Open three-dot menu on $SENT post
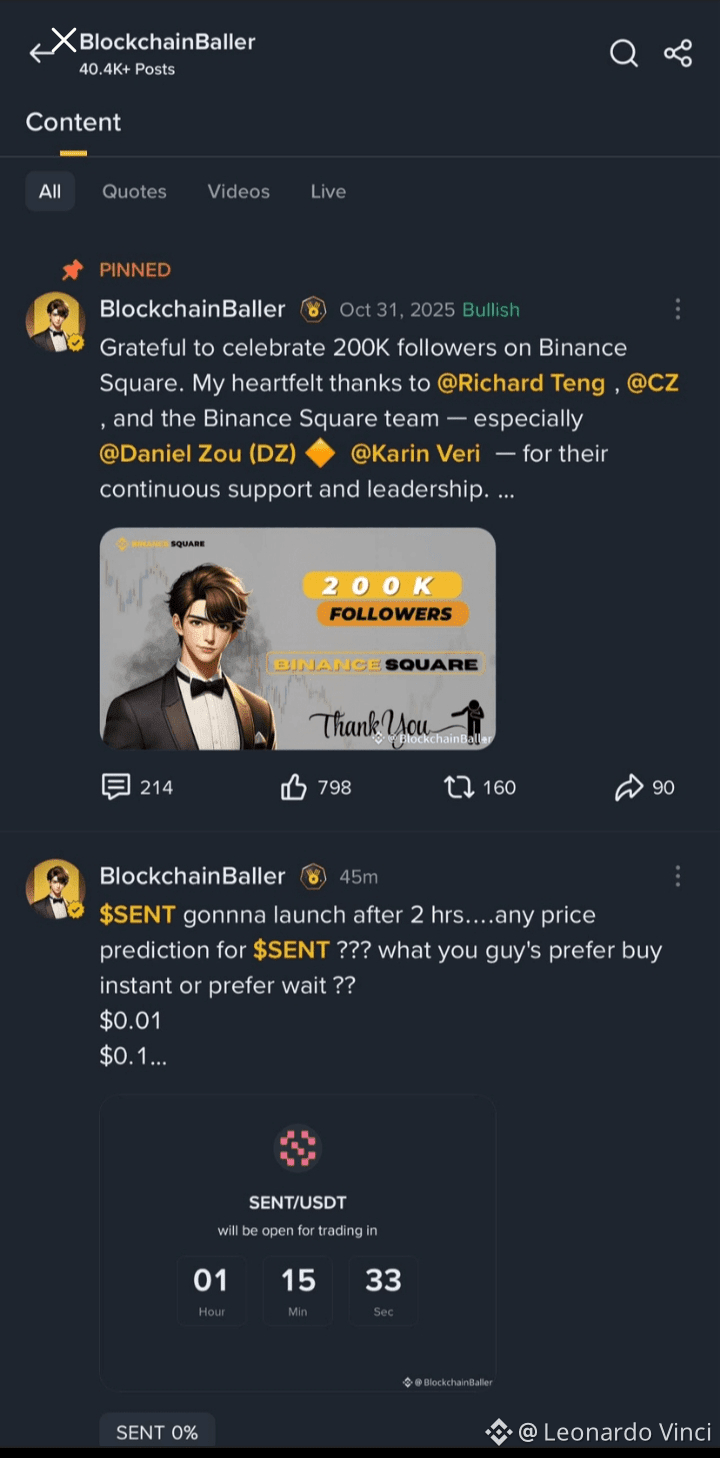Screen dimensions: 720x1458 pyautogui.click(x=678, y=876)
